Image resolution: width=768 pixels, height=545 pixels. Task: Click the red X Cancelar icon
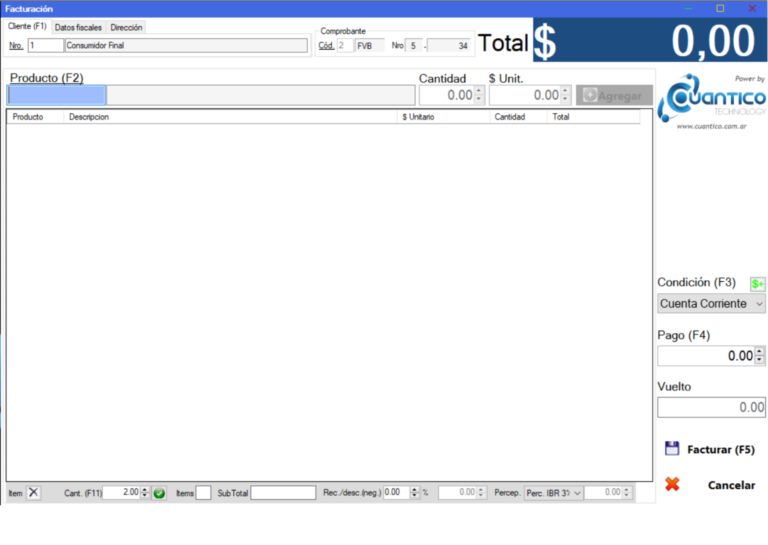click(672, 484)
